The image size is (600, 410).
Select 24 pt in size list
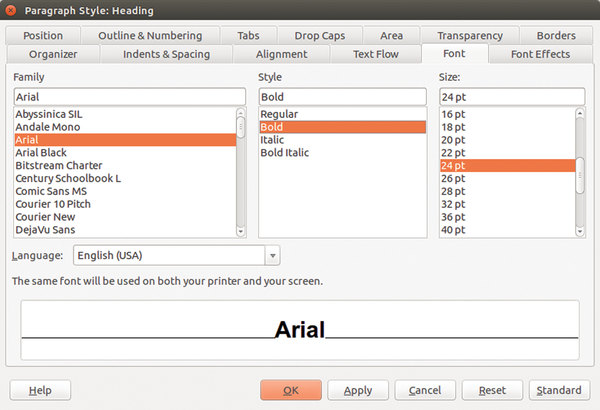click(x=507, y=165)
